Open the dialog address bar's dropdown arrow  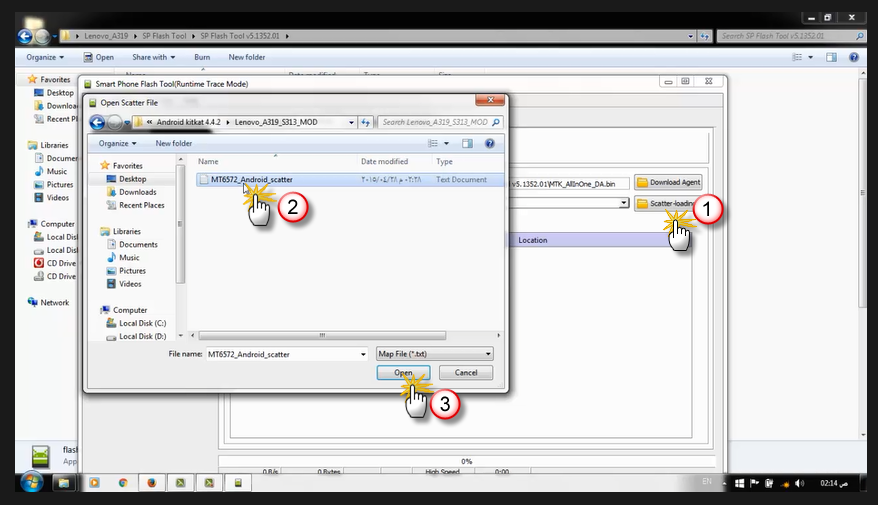click(x=351, y=122)
